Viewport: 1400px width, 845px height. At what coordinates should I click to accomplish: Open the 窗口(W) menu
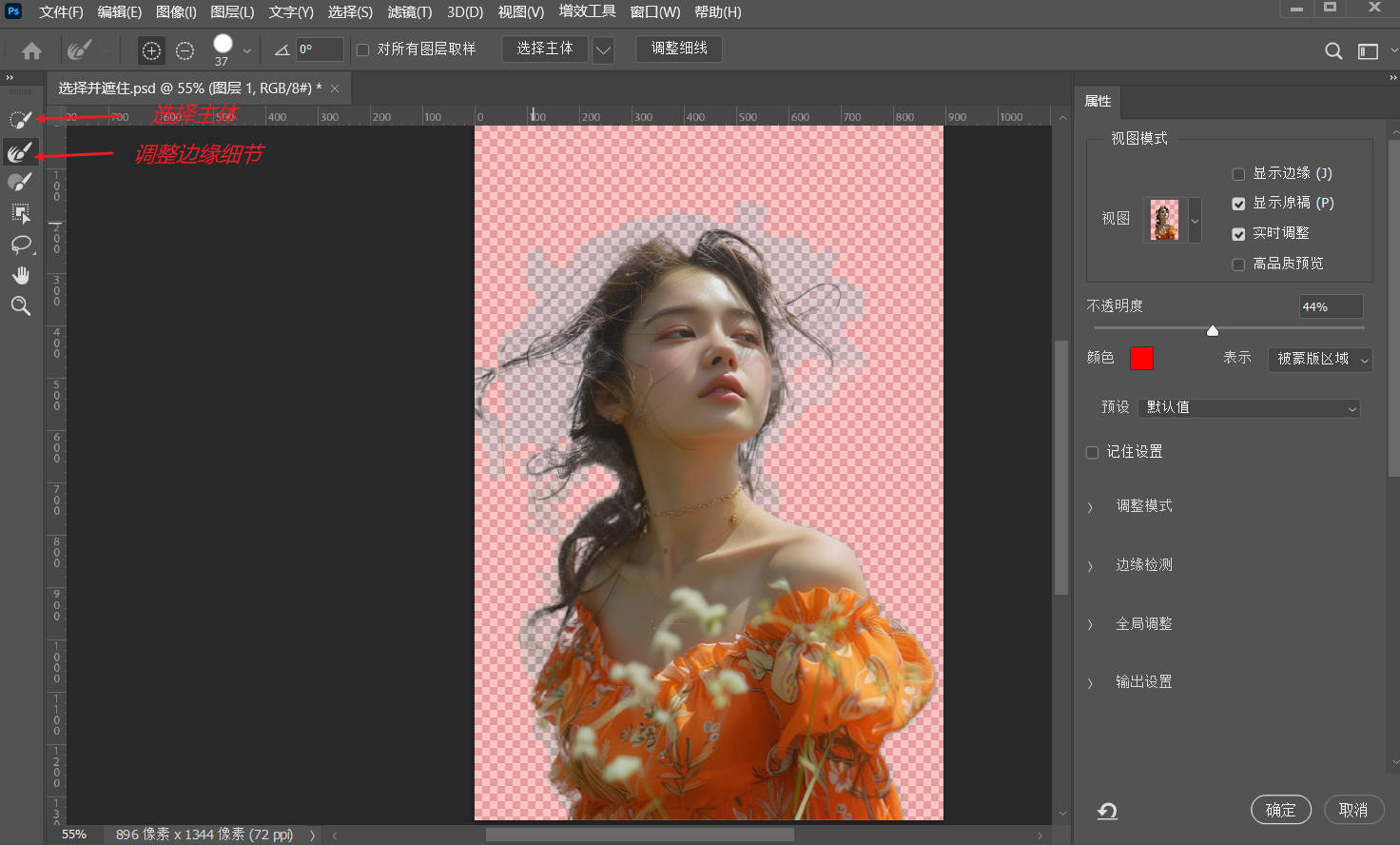coord(655,12)
